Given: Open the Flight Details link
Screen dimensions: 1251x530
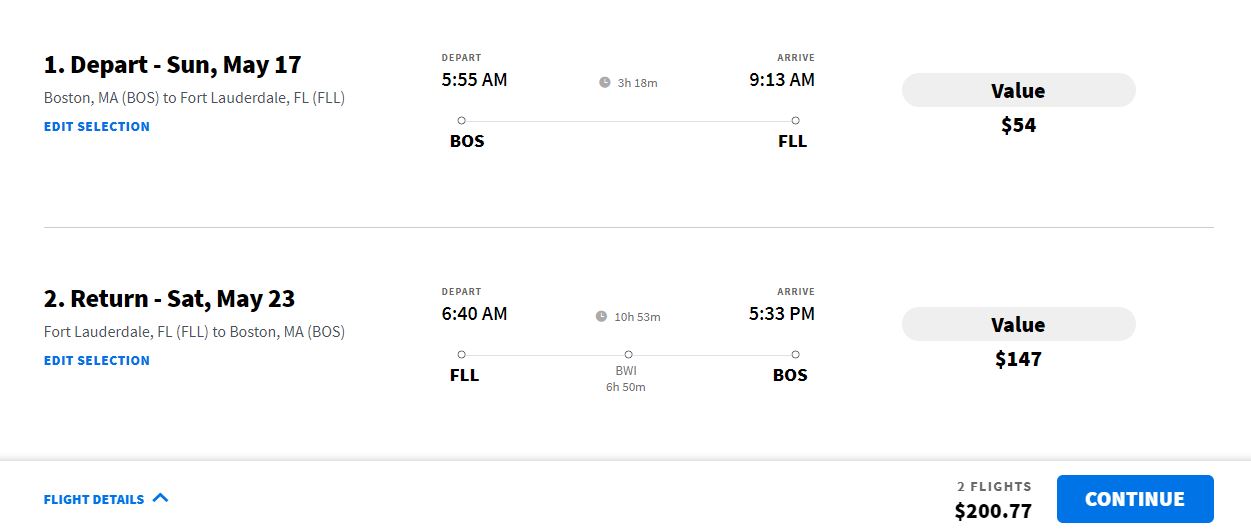Looking at the screenshot, I should click(94, 499).
